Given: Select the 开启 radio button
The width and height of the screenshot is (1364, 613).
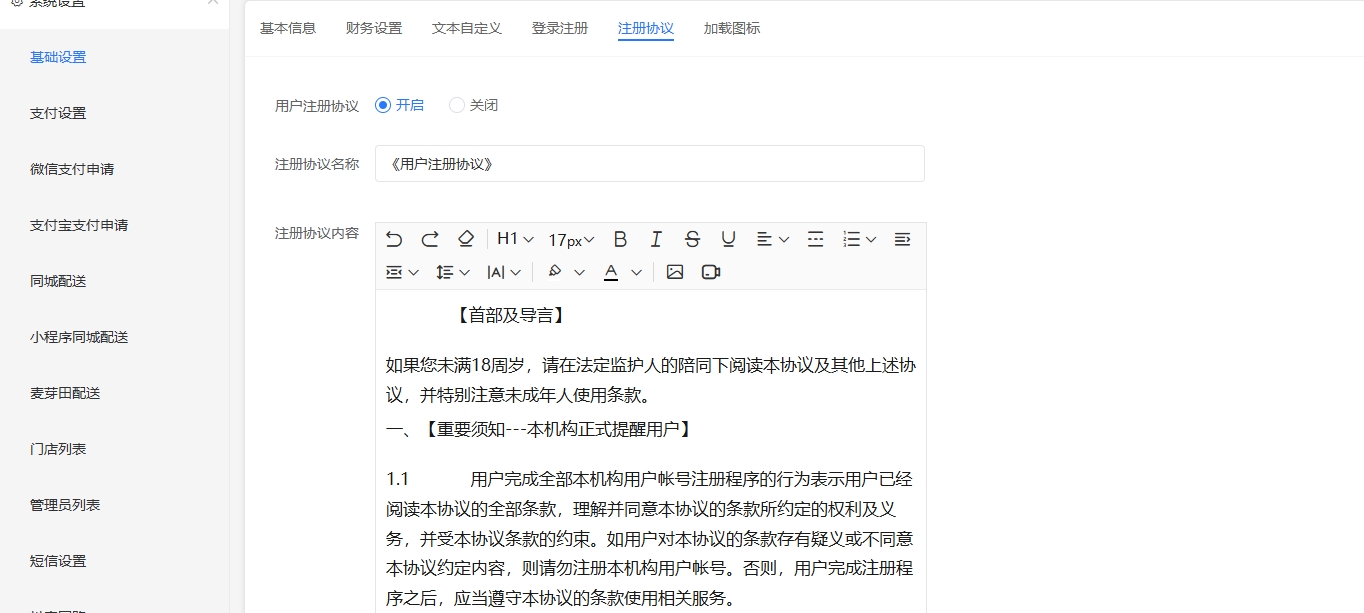Looking at the screenshot, I should pyautogui.click(x=383, y=105).
